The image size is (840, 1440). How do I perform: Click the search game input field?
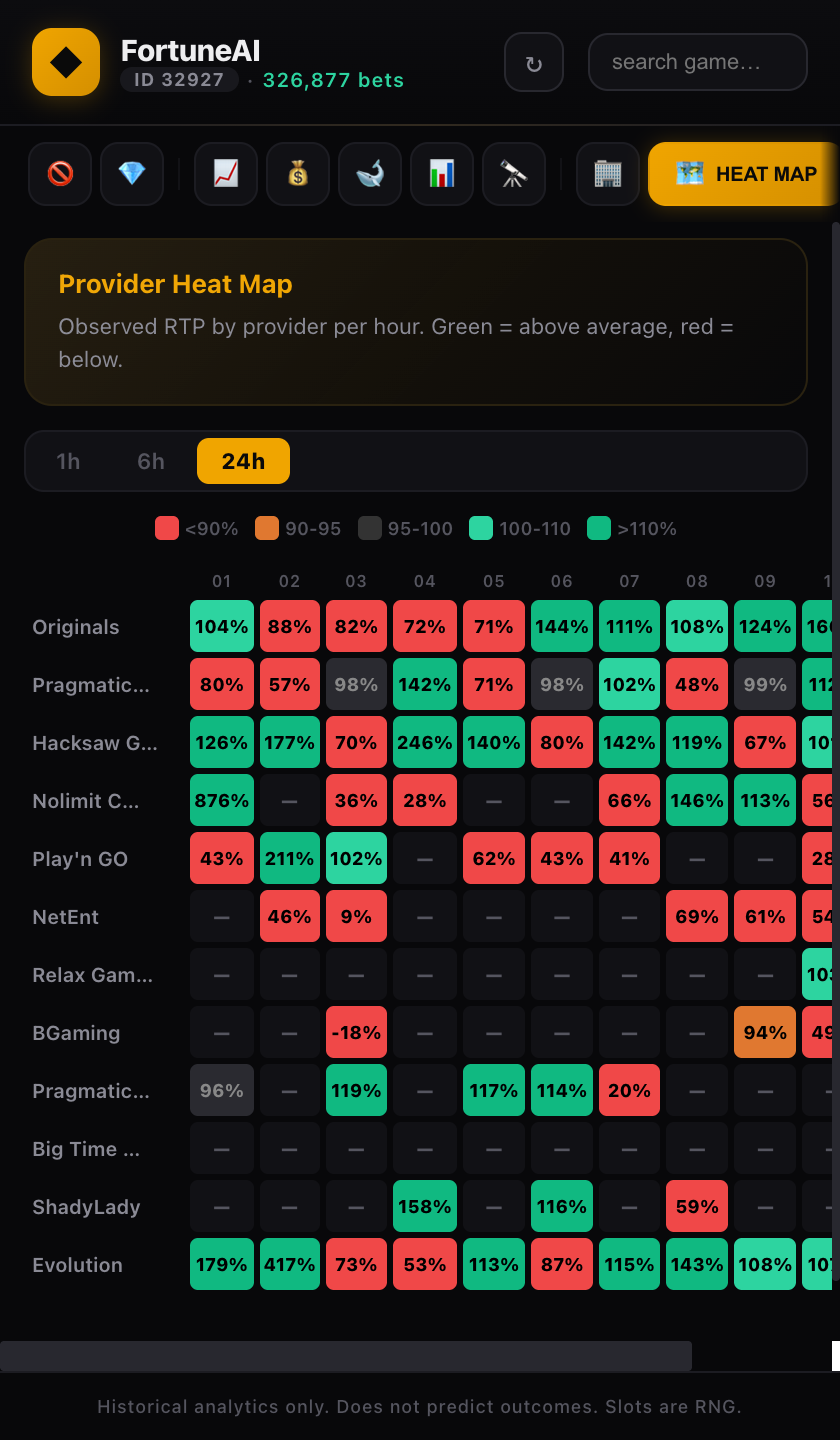tap(697, 61)
